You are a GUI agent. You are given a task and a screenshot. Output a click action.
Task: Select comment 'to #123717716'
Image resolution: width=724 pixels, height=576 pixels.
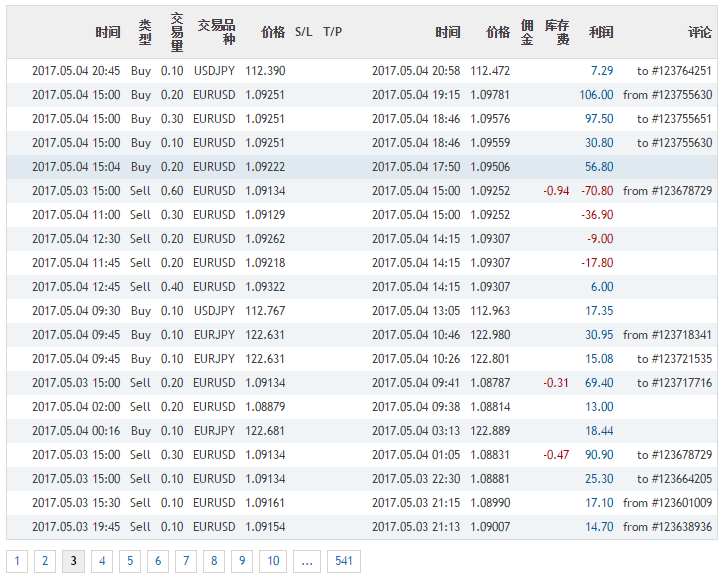(x=675, y=383)
